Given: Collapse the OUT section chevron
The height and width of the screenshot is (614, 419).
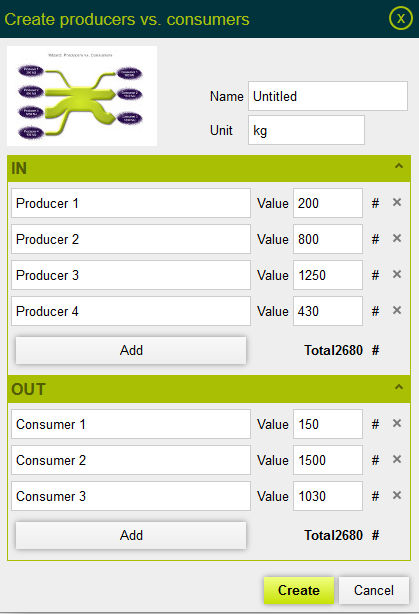Looking at the screenshot, I should point(399,387).
